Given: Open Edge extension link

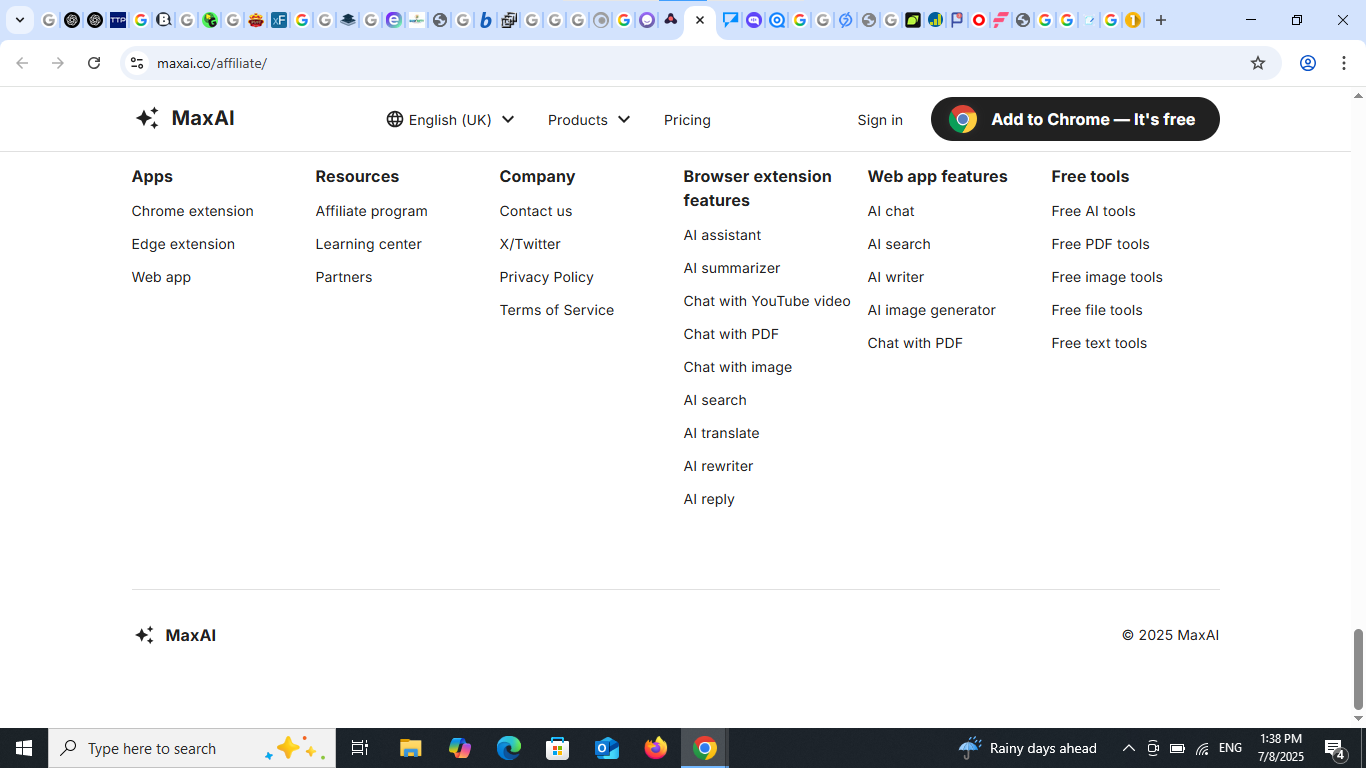Looking at the screenshot, I should click(x=183, y=244).
